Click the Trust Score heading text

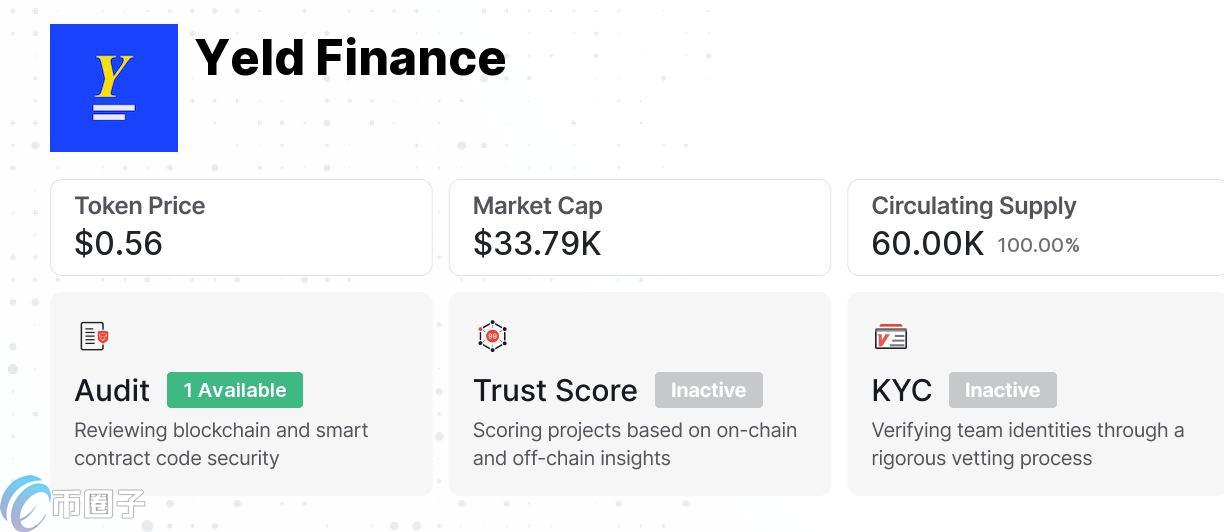(x=555, y=390)
